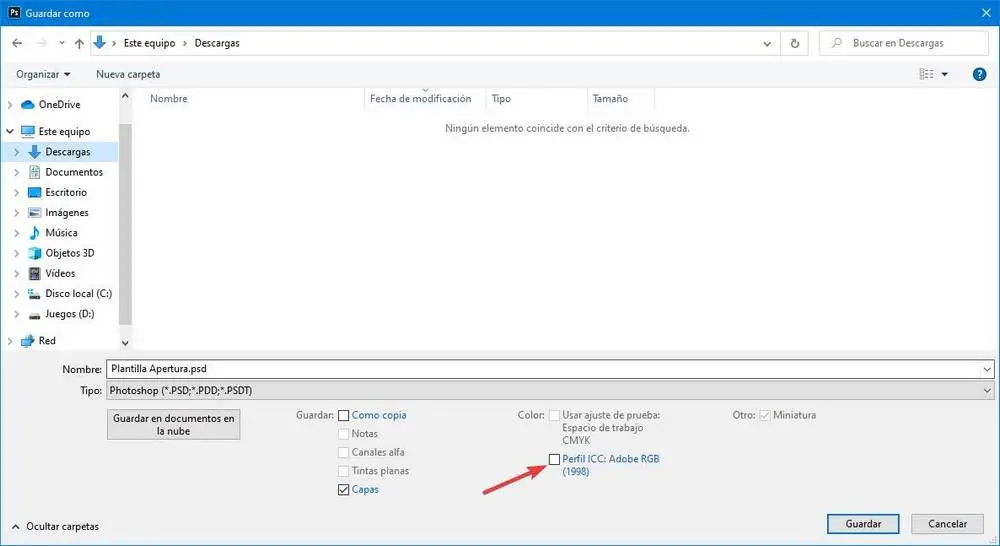The image size is (1000, 546).
Task: Enable the Como copia checkbox
Action: pos(344,416)
